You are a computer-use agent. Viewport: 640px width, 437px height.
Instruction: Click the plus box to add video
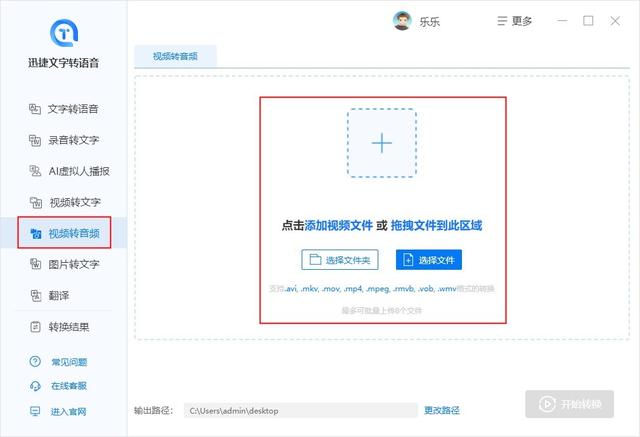[382, 143]
